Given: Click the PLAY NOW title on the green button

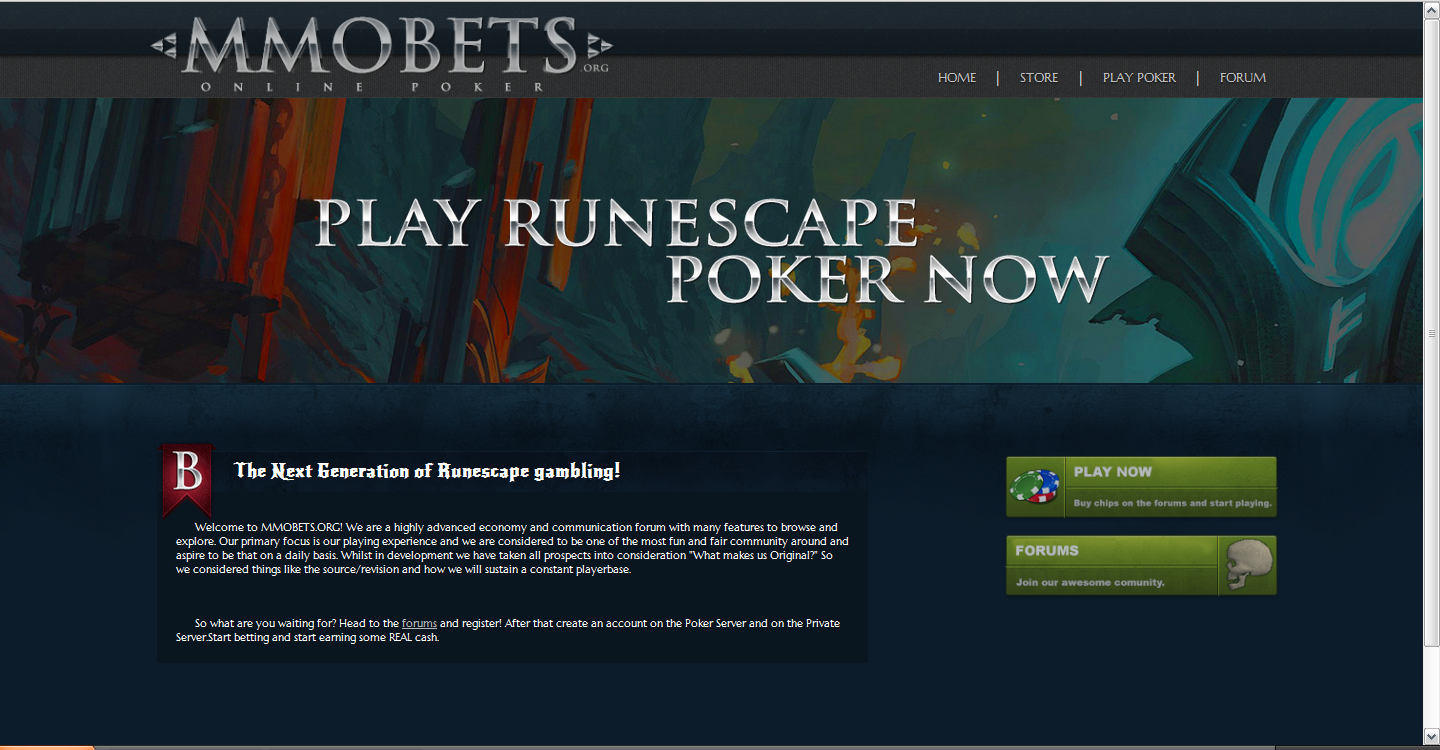Looking at the screenshot, I should pyautogui.click(x=1112, y=472).
